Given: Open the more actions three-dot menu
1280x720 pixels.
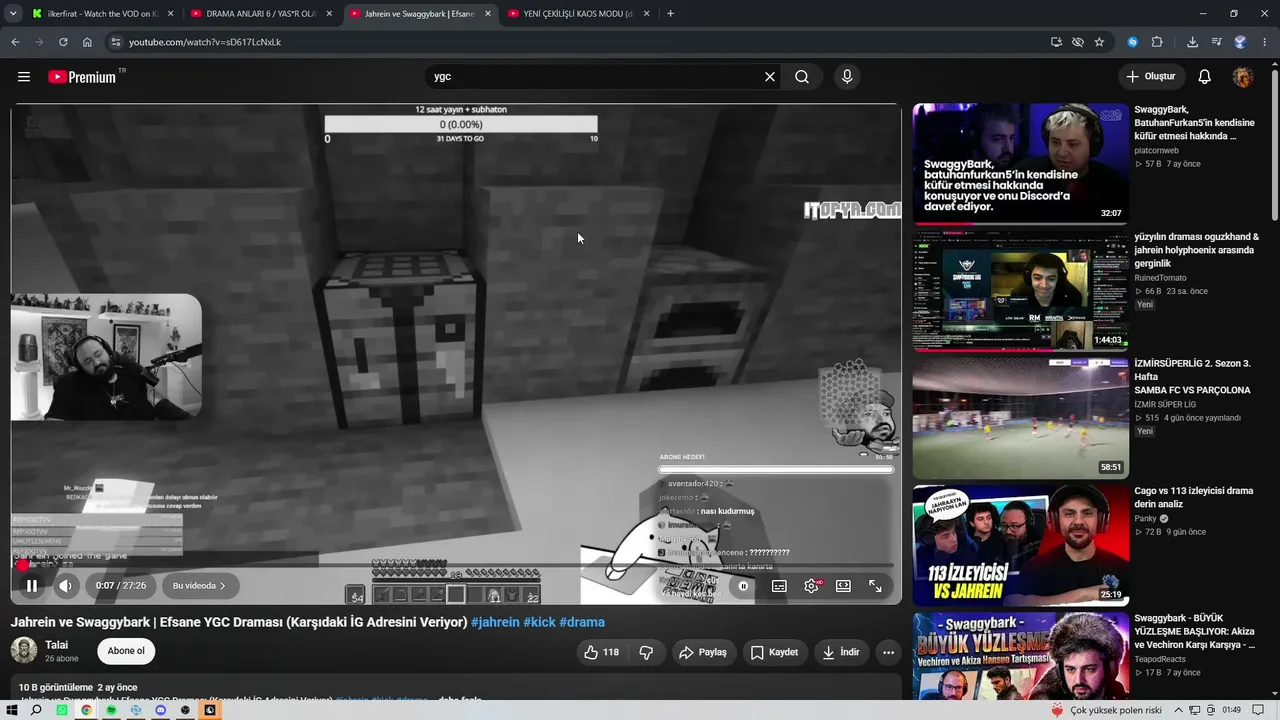Looking at the screenshot, I should [888, 652].
